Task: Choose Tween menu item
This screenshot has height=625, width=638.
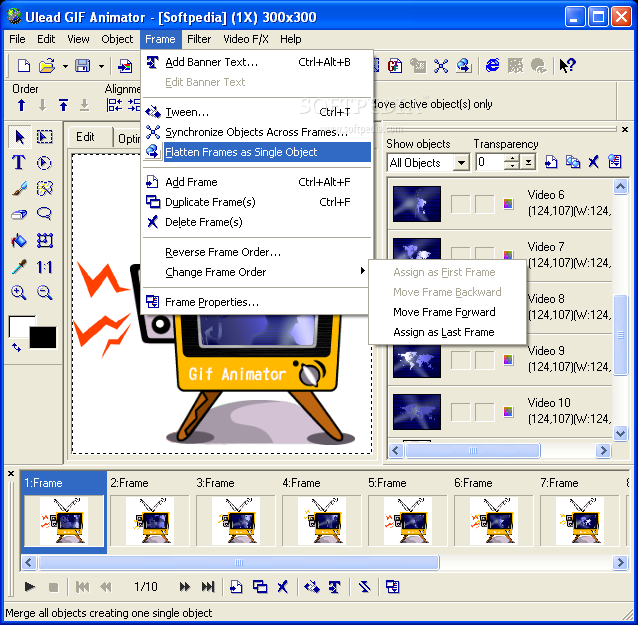Action: pos(257,112)
